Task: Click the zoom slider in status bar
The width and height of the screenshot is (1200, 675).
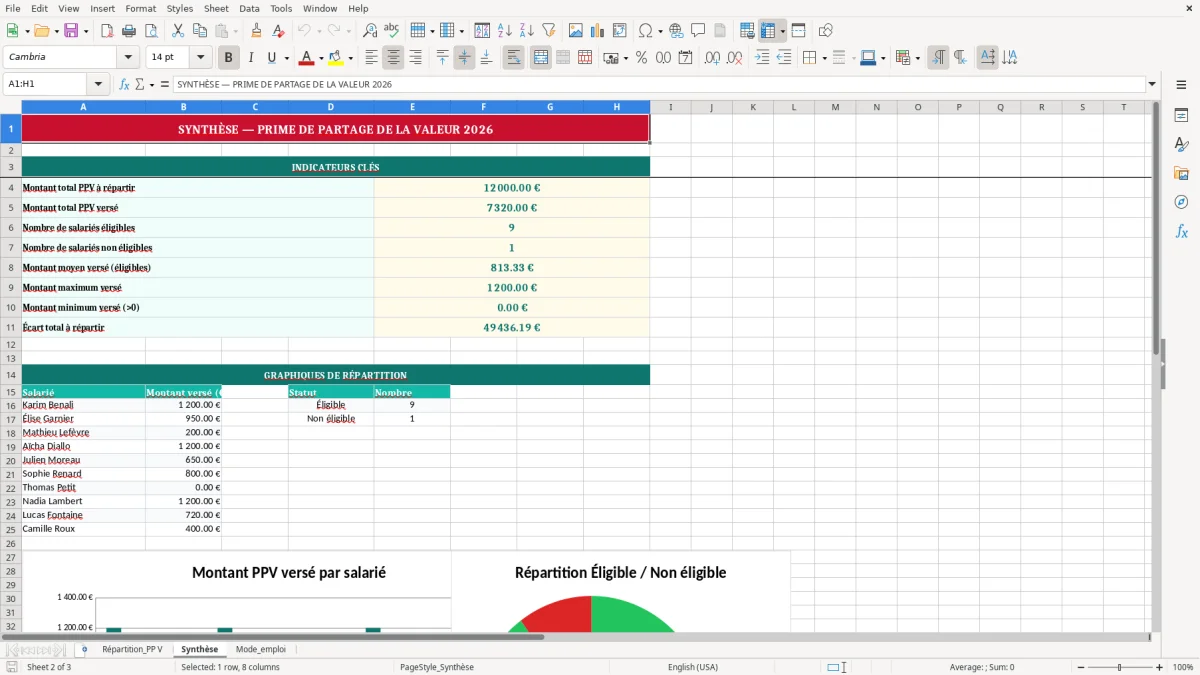Action: coord(1120,667)
